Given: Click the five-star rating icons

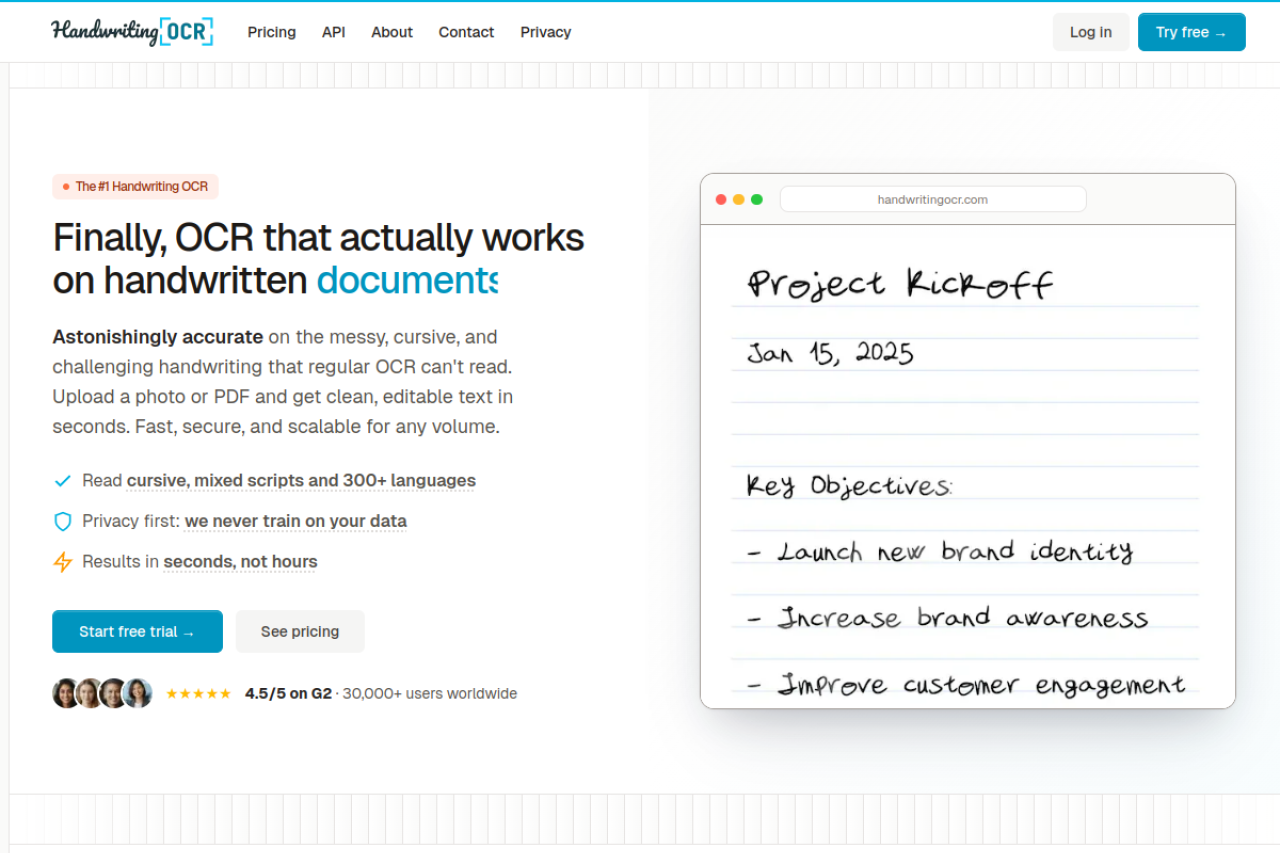Looking at the screenshot, I should pyautogui.click(x=198, y=693).
